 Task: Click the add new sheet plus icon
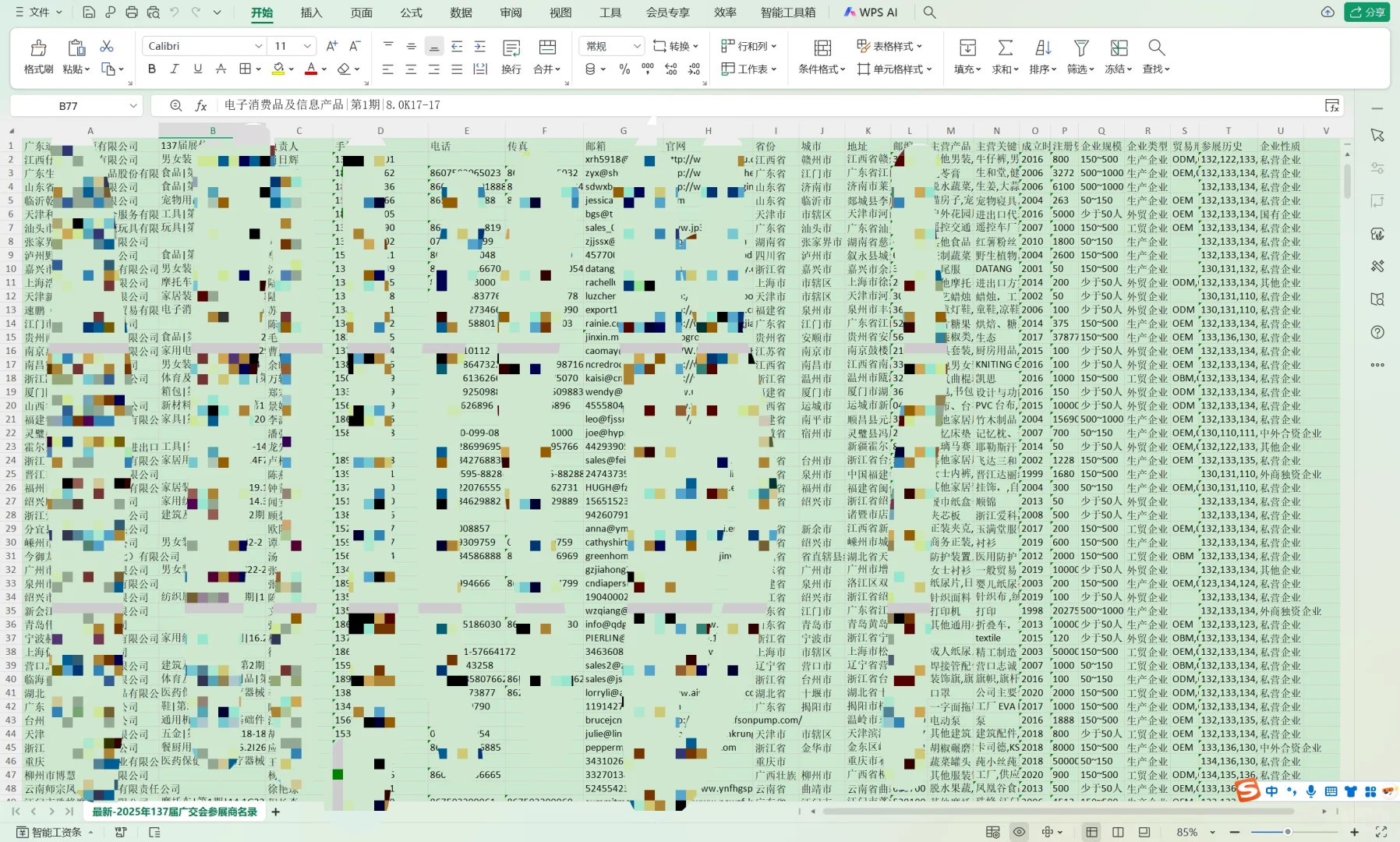275,812
